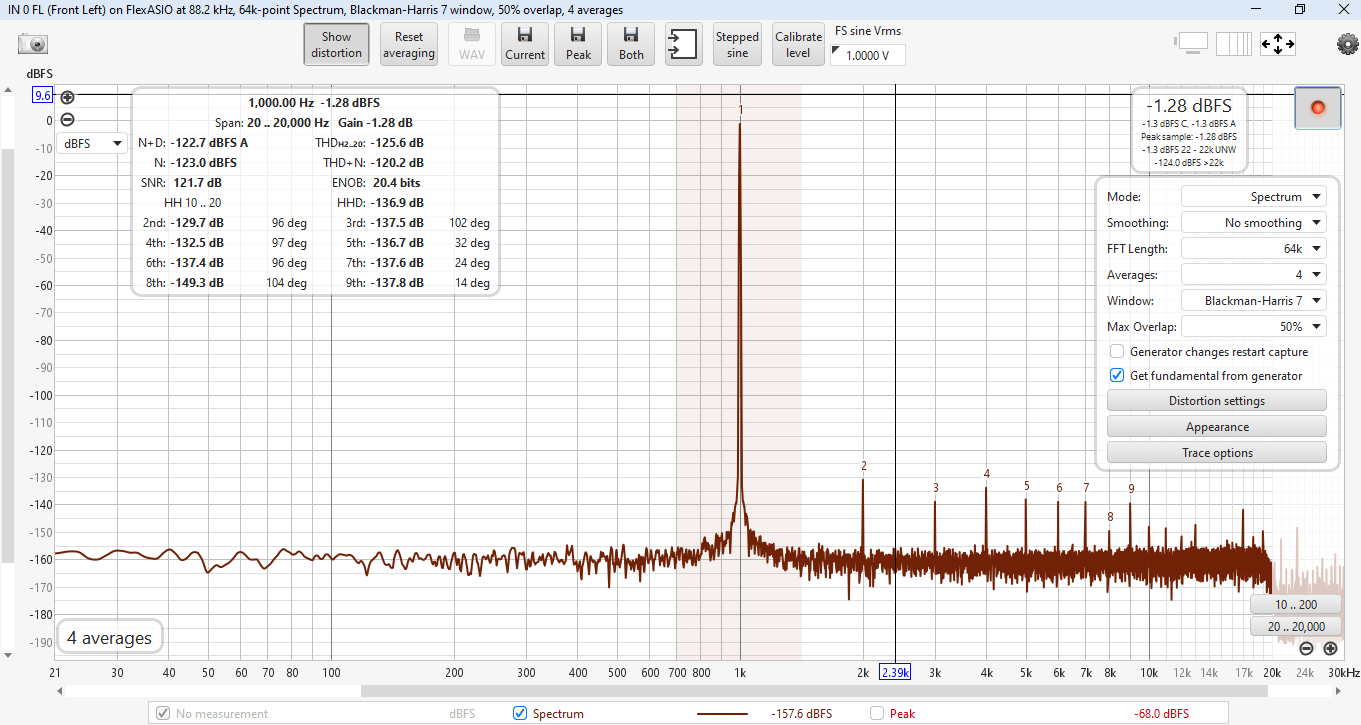Click Calibrate level button

[798, 44]
